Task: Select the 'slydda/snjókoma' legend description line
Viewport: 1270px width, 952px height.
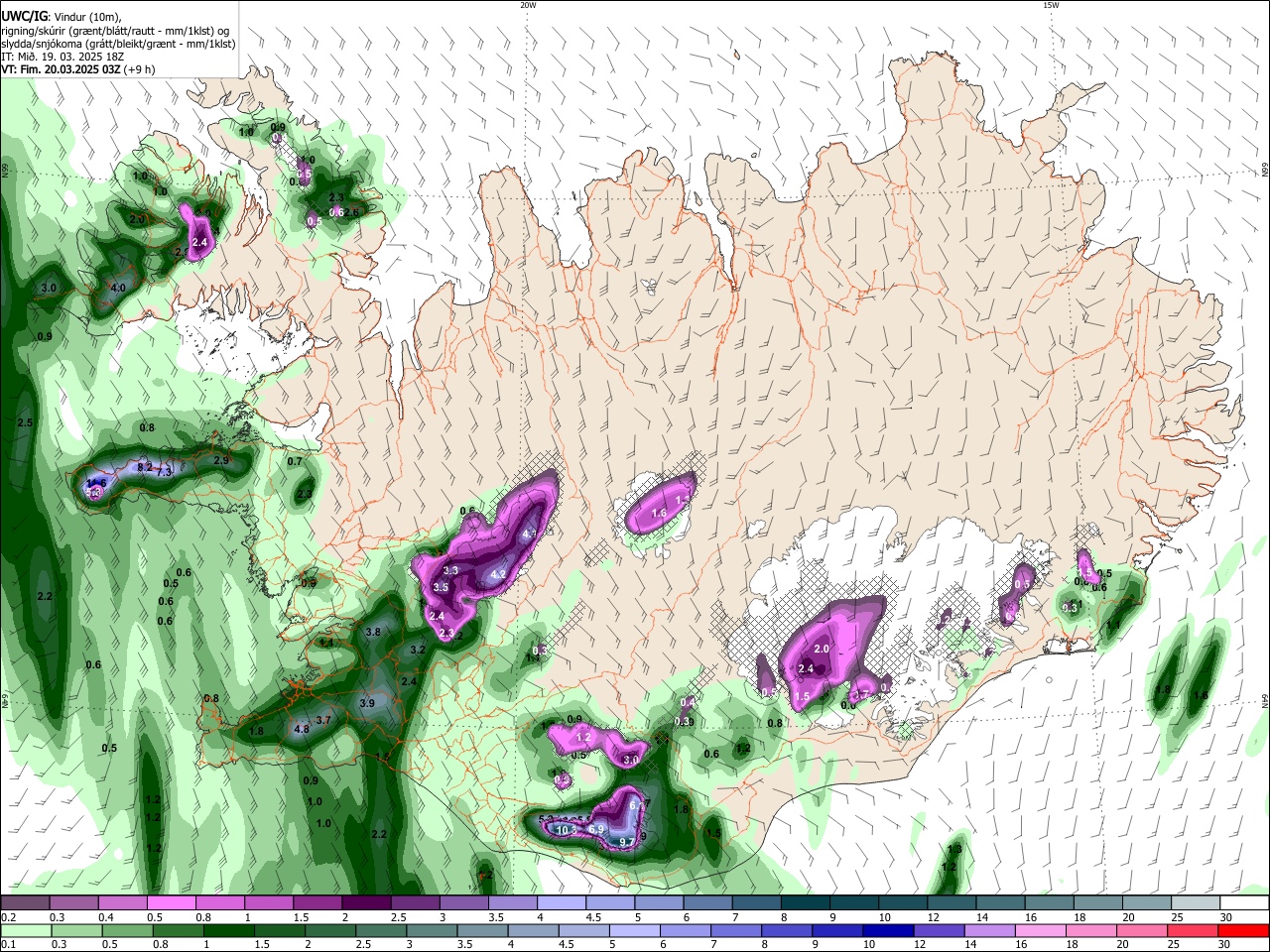Action: [x=118, y=44]
